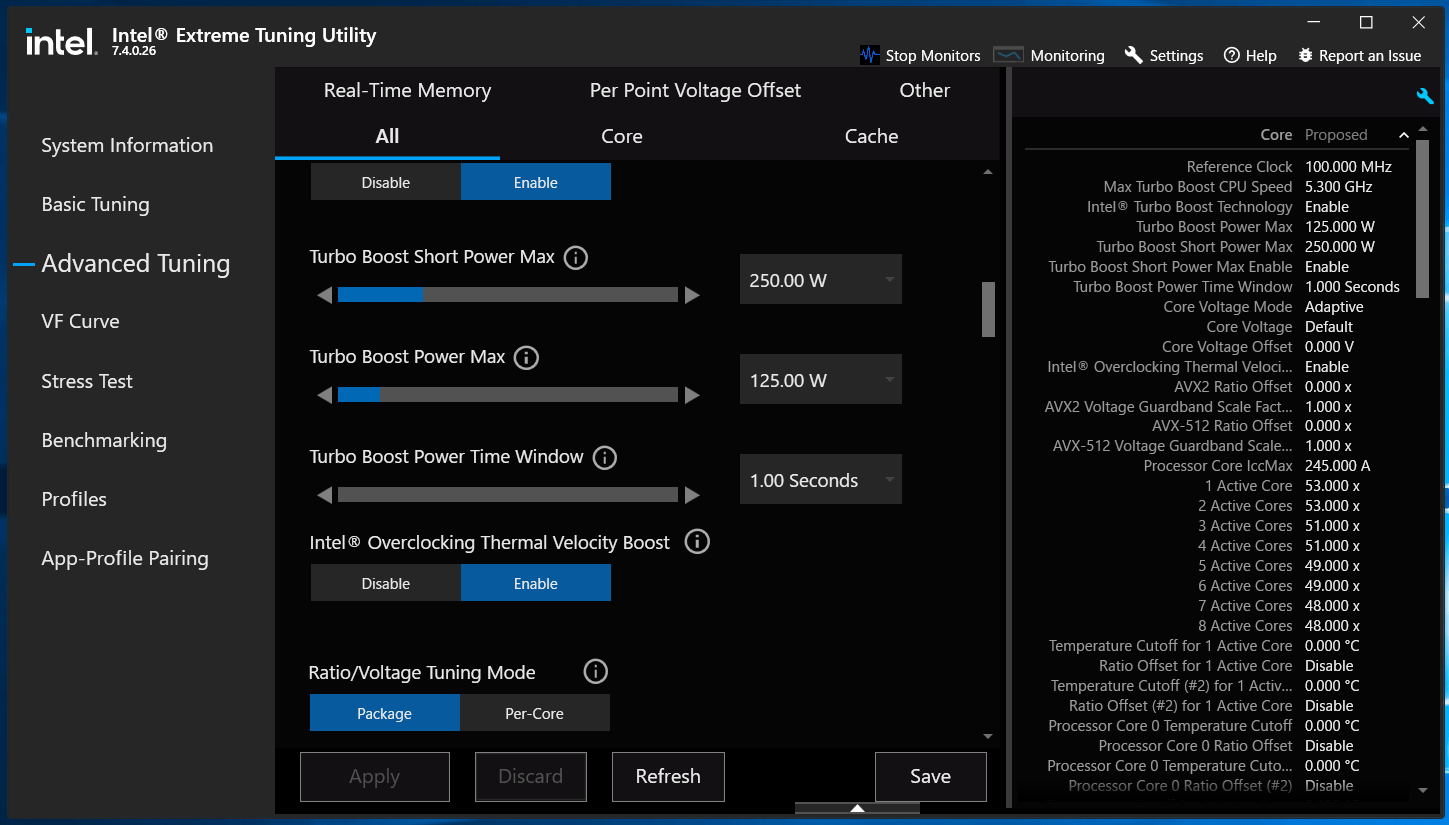Open the 1.00 Seconds dropdown
This screenshot has width=1449, height=825.
(x=821, y=480)
